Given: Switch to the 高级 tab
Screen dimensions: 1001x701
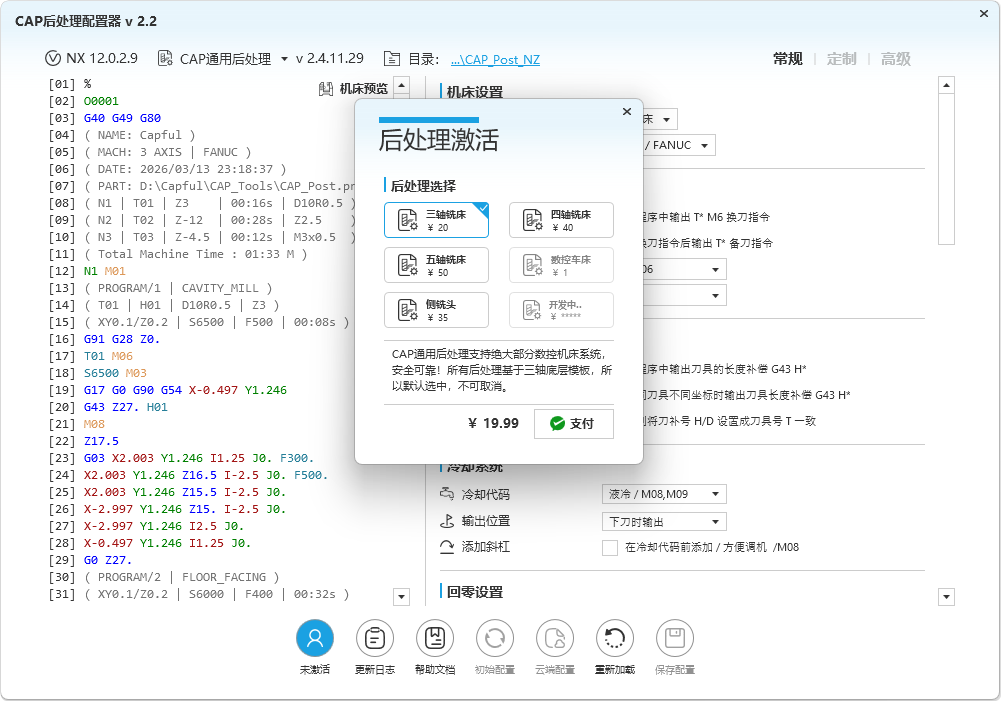Looking at the screenshot, I should click(x=895, y=58).
